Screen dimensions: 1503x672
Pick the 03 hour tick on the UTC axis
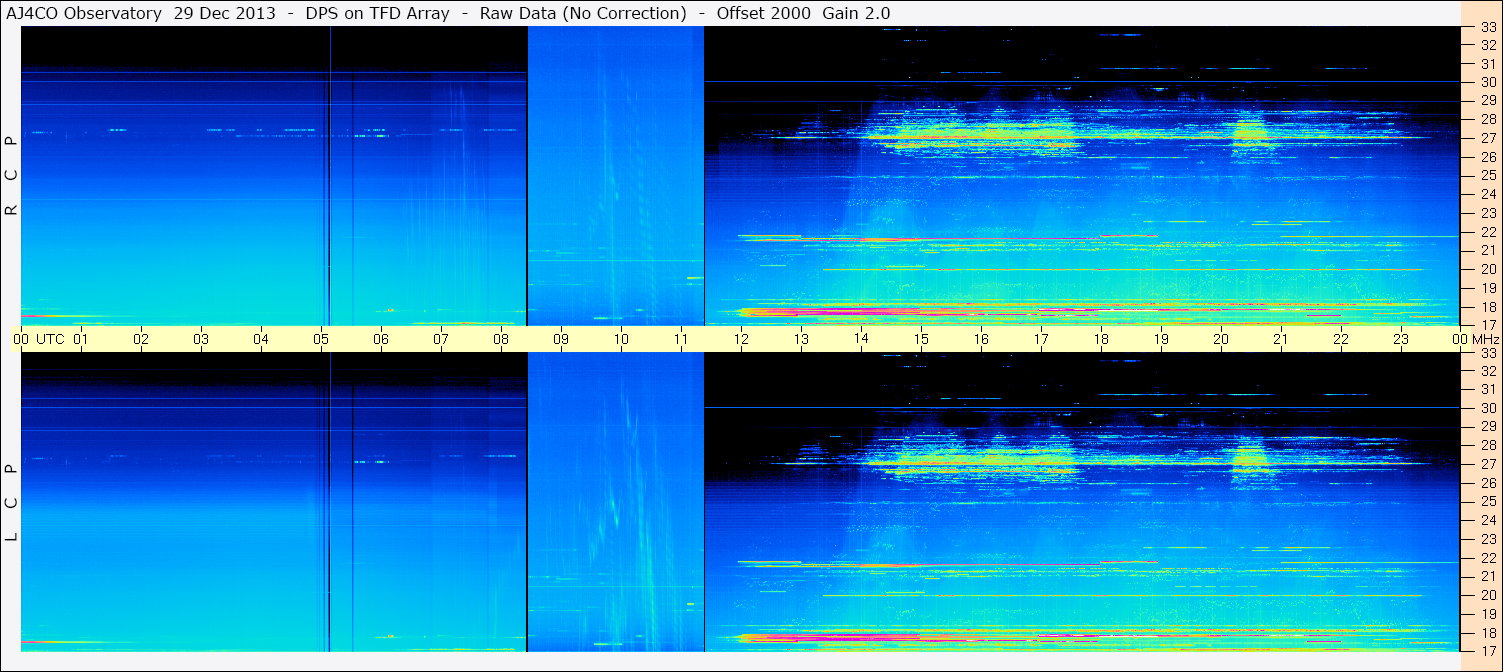click(201, 339)
